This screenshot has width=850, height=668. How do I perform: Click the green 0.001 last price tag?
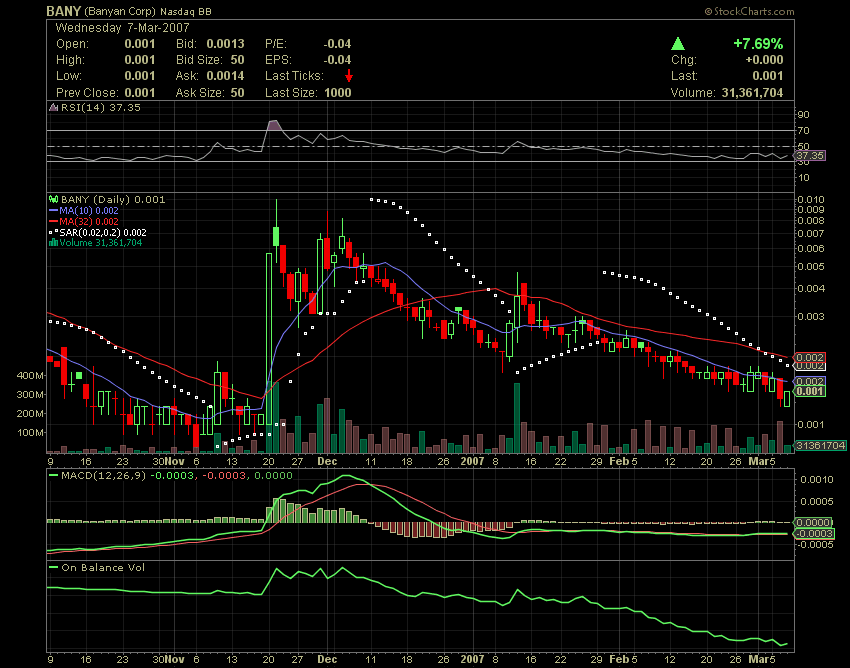[x=809, y=391]
